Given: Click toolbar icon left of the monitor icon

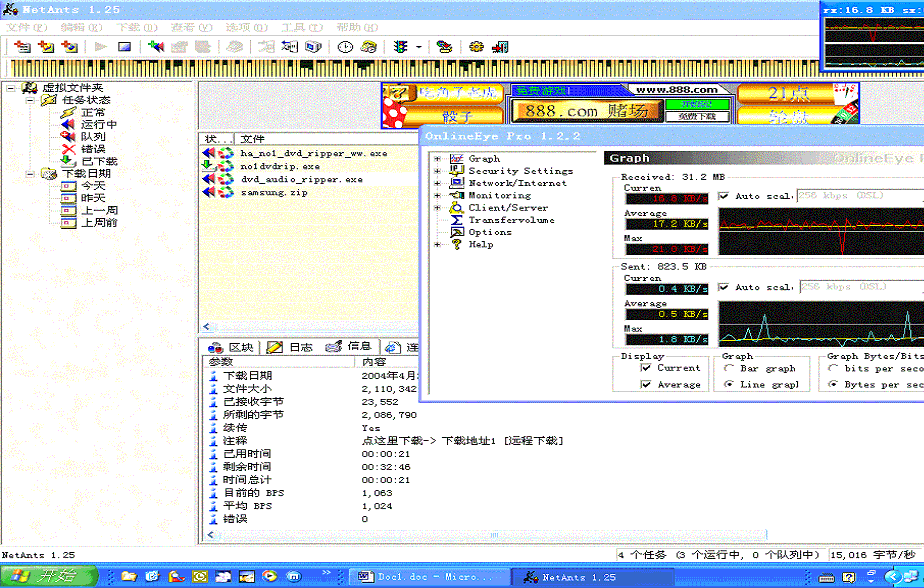Looking at the screenshot, I should point(289,47).
